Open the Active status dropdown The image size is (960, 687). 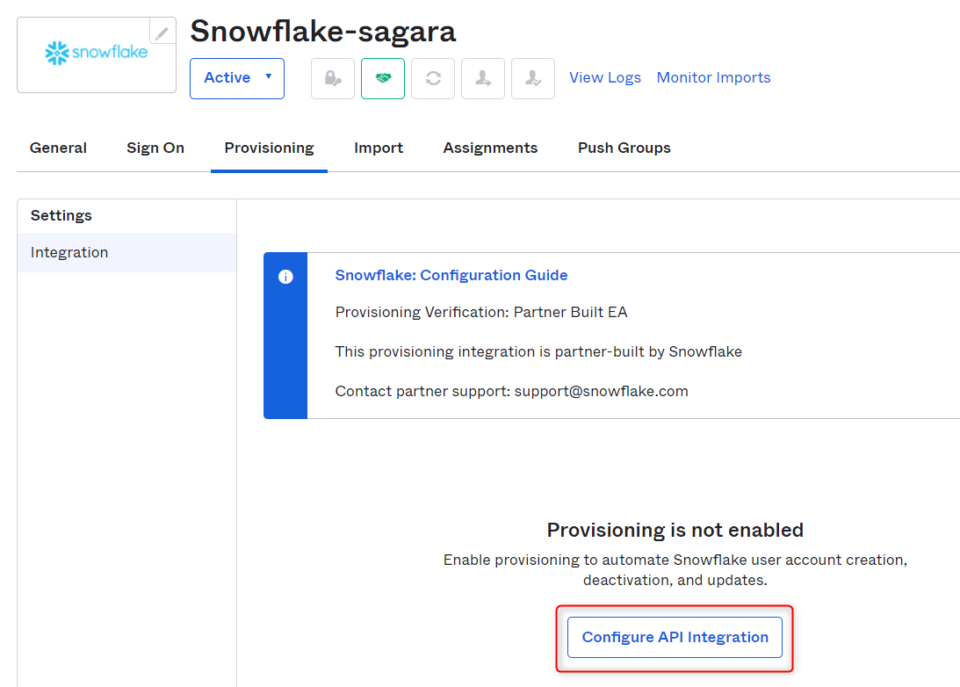[x=237, y=78]
